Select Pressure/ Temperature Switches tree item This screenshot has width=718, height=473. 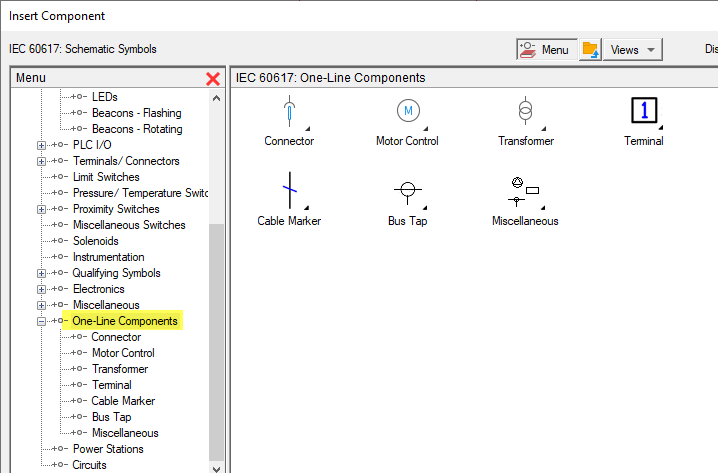pos(140,193)
